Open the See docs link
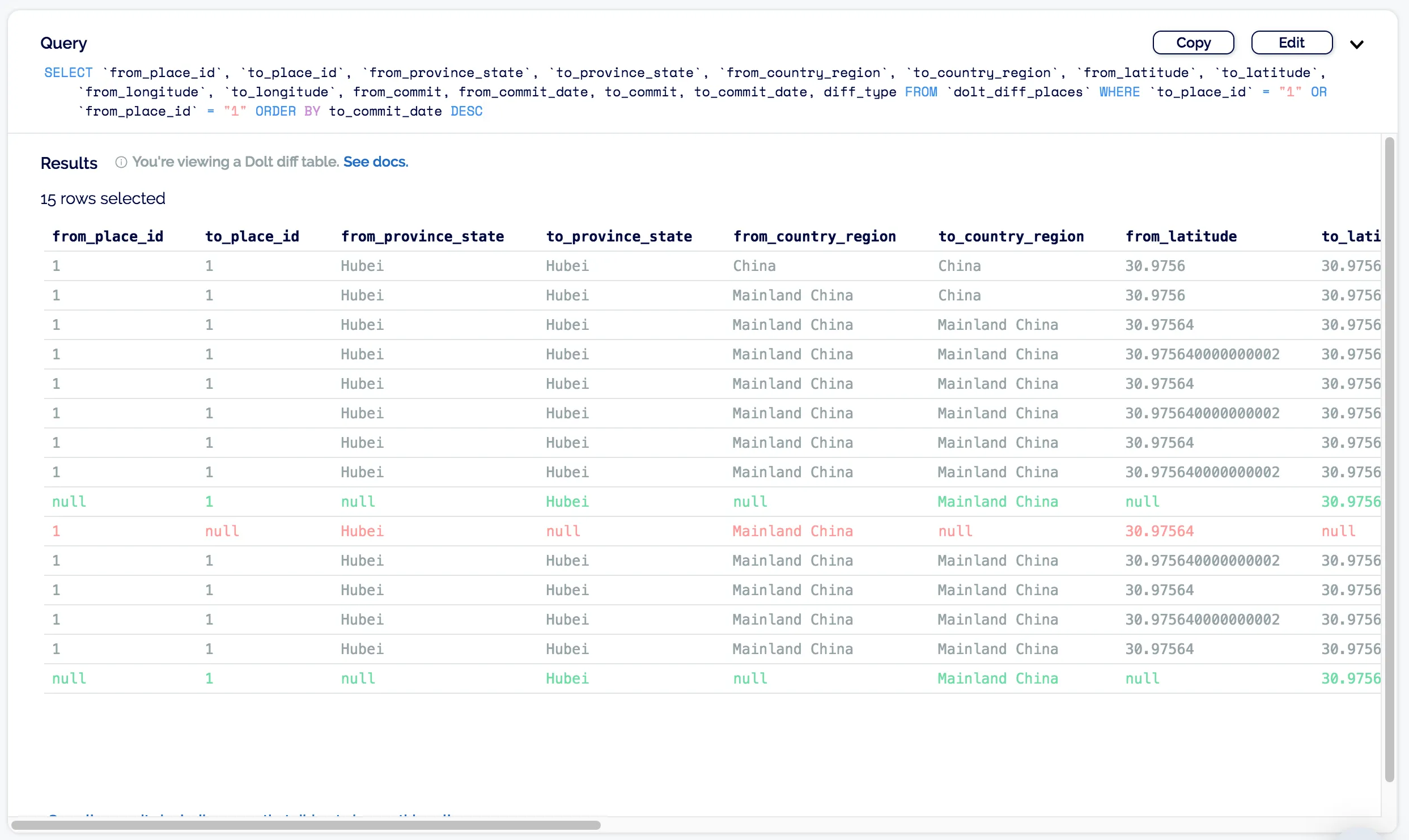This screenshot has height=840, width=1409. (375, 162)
